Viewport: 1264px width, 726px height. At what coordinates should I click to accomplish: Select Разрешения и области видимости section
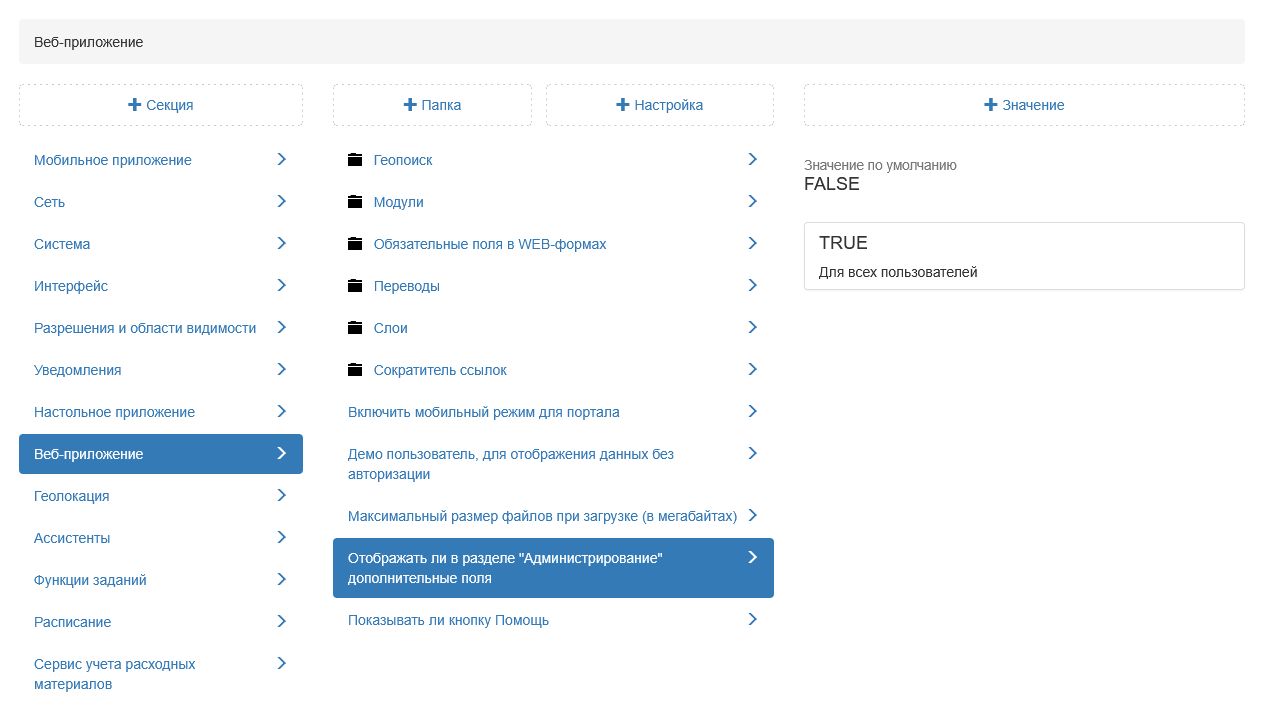[145, 328]
